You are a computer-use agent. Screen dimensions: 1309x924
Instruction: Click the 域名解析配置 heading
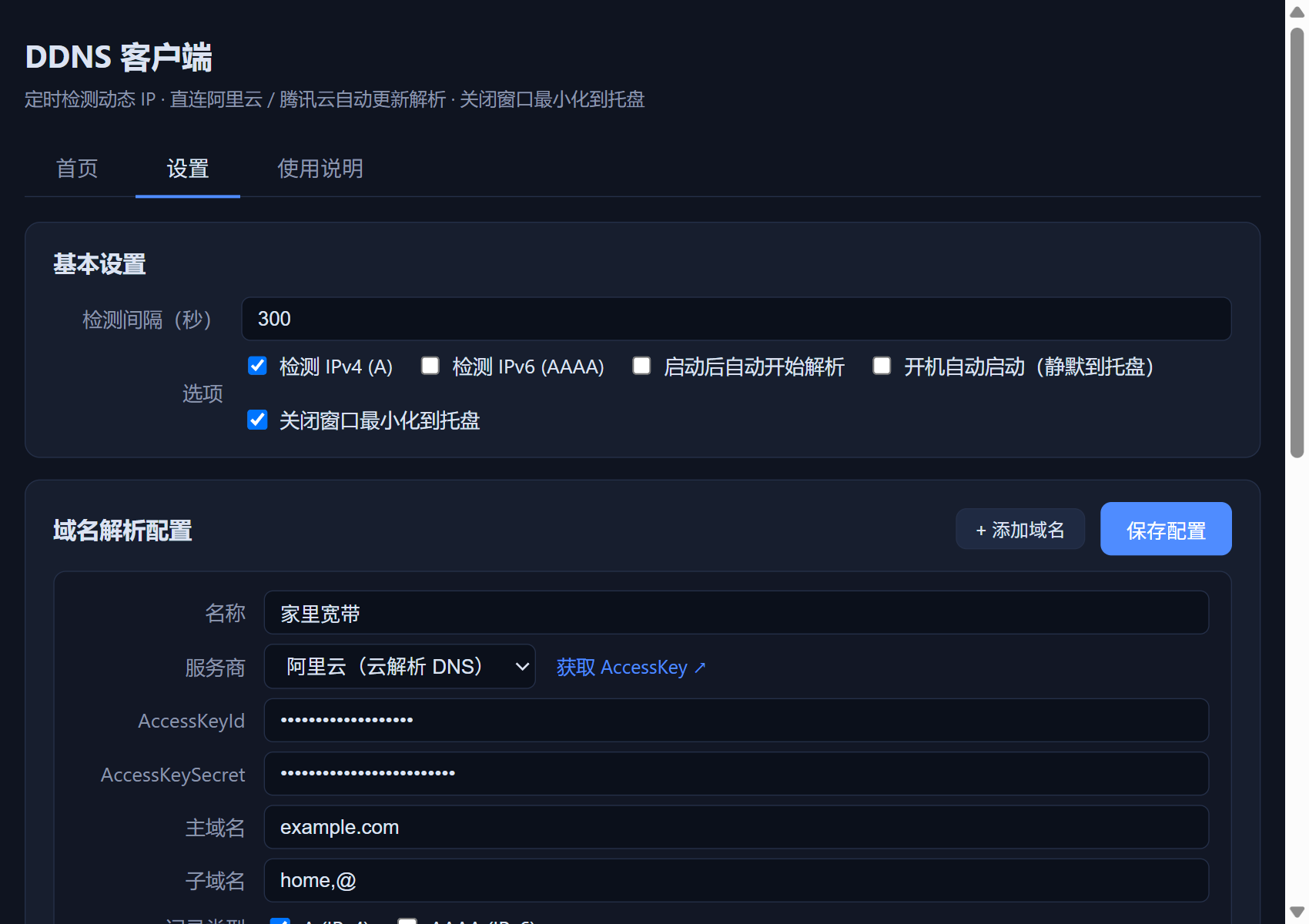click(122, 531)
